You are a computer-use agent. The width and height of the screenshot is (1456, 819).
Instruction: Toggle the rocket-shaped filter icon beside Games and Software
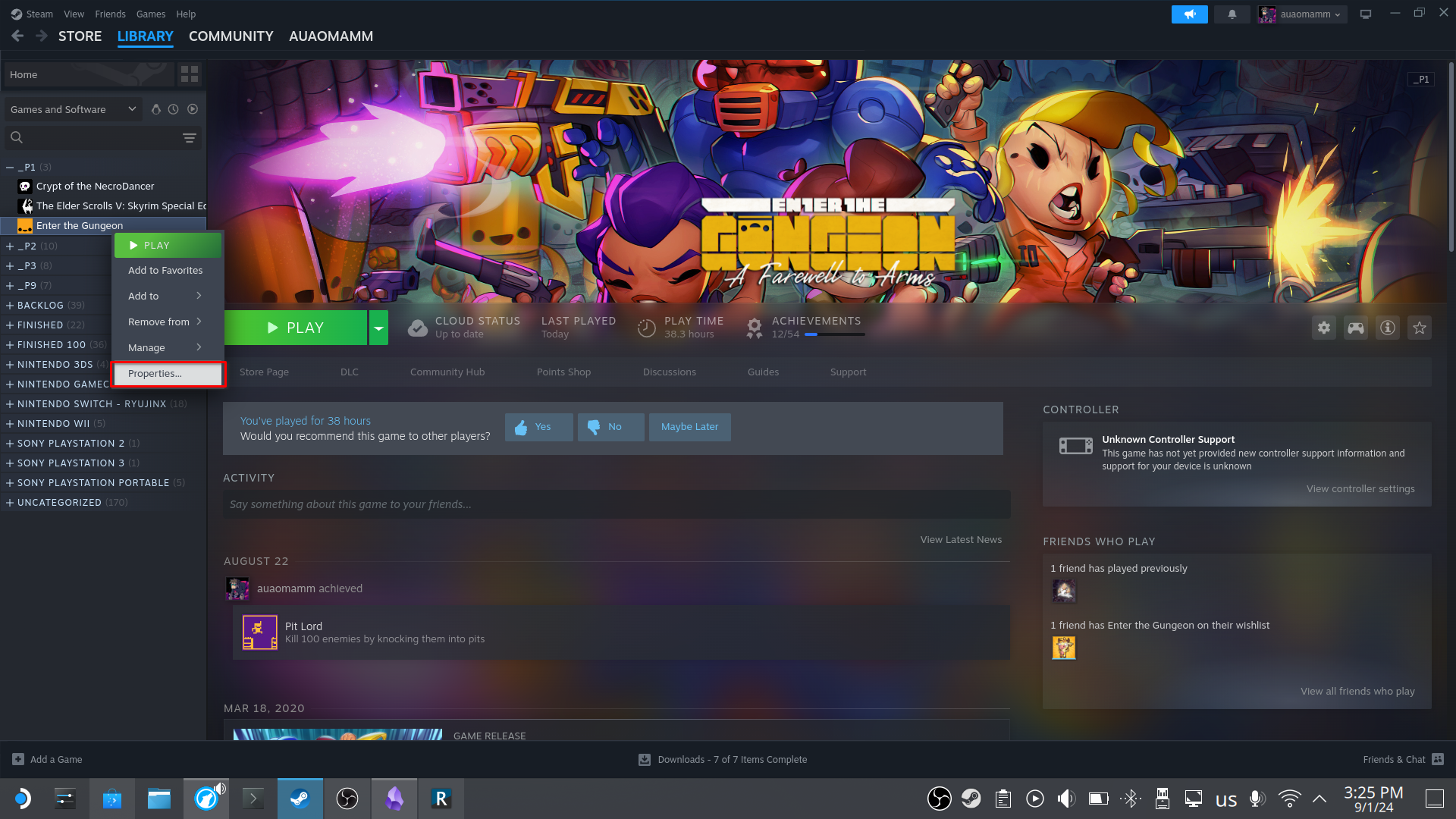(155, 109)
